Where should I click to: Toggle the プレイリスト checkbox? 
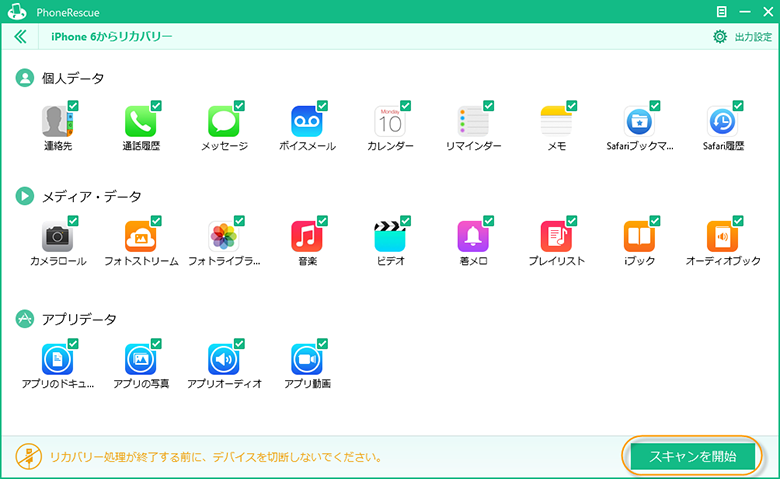click(572, 221)
